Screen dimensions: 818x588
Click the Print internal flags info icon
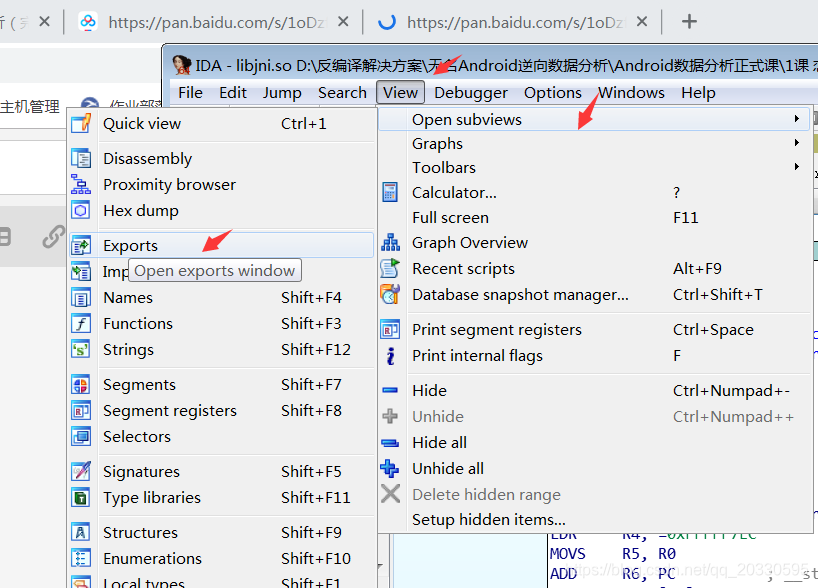(x=390, y=356)
